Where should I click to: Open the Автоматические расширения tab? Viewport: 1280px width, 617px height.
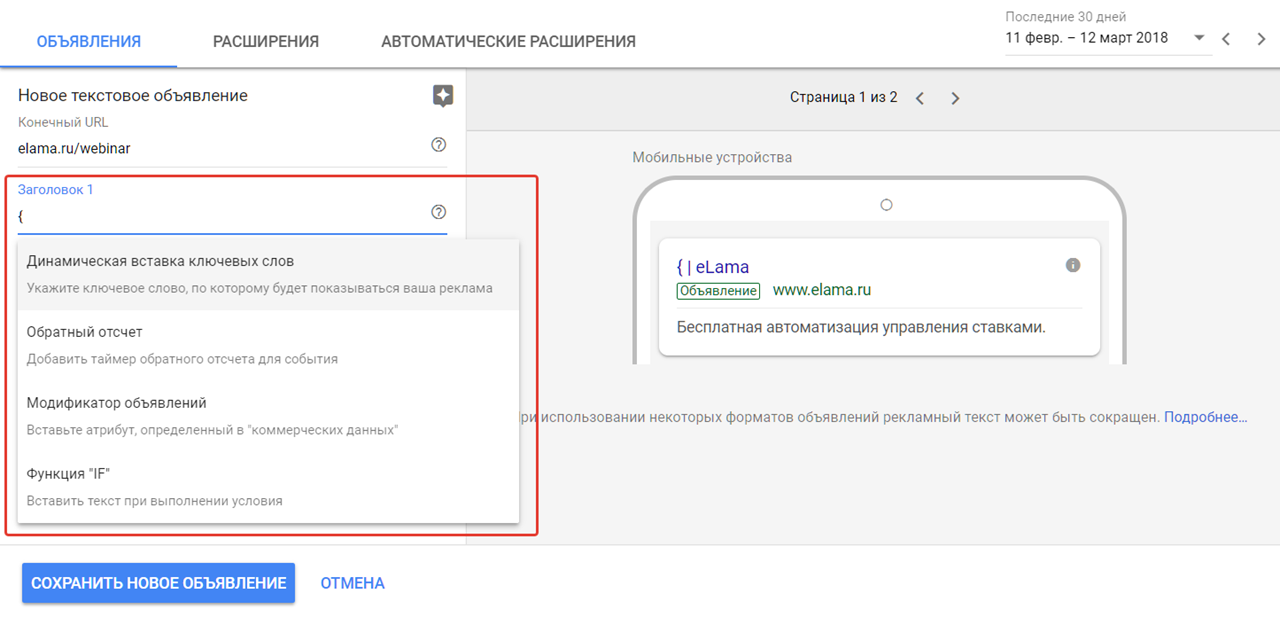508,41
